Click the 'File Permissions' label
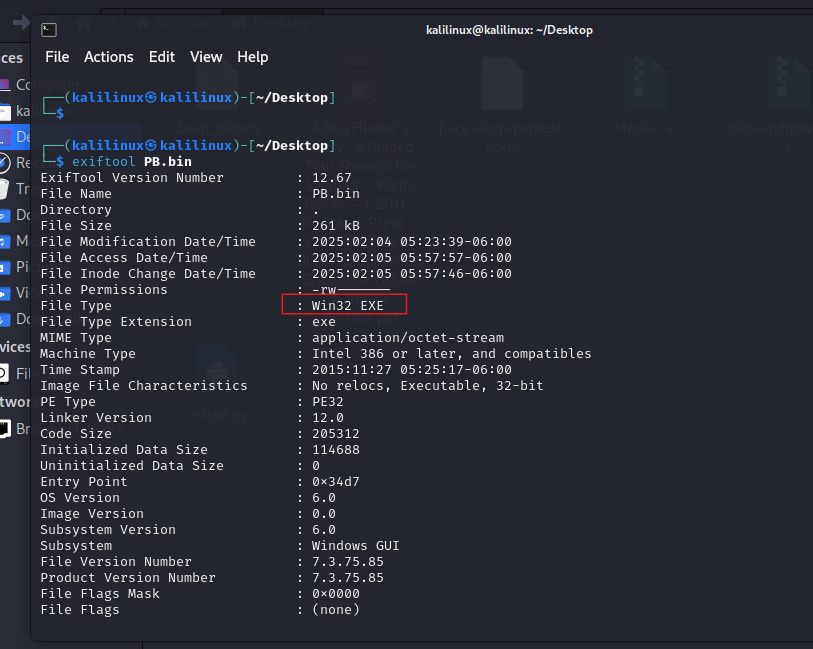Screen dimensions: 813x649 (104, 290)
